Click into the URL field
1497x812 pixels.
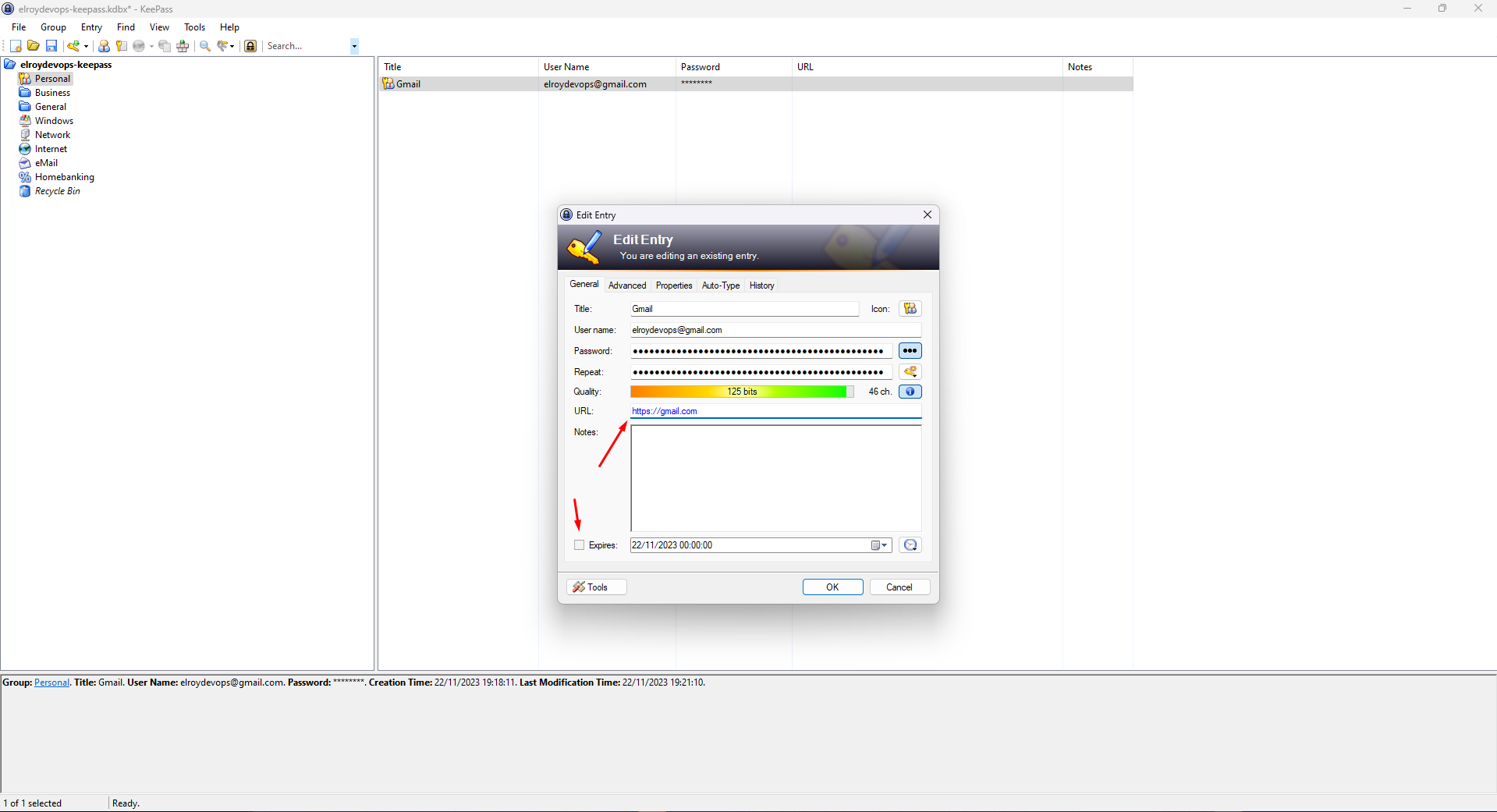click(x=775, y=411)
